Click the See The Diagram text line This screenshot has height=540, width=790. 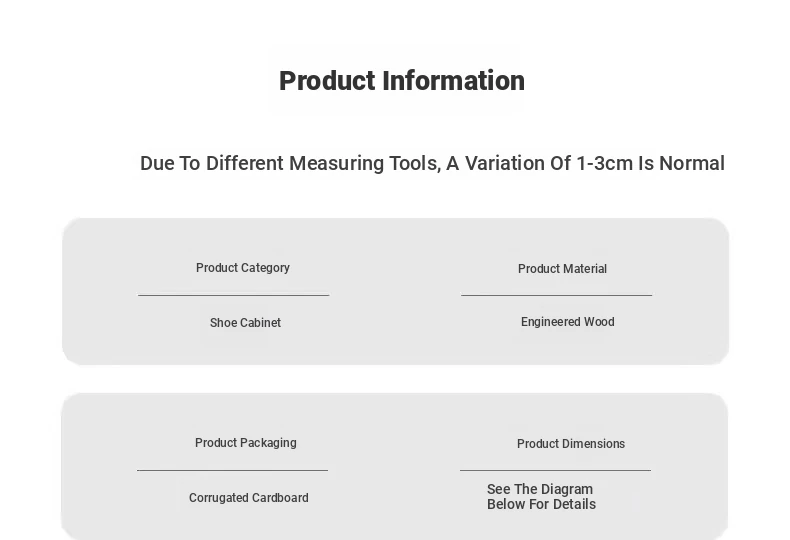click(540, 489)
